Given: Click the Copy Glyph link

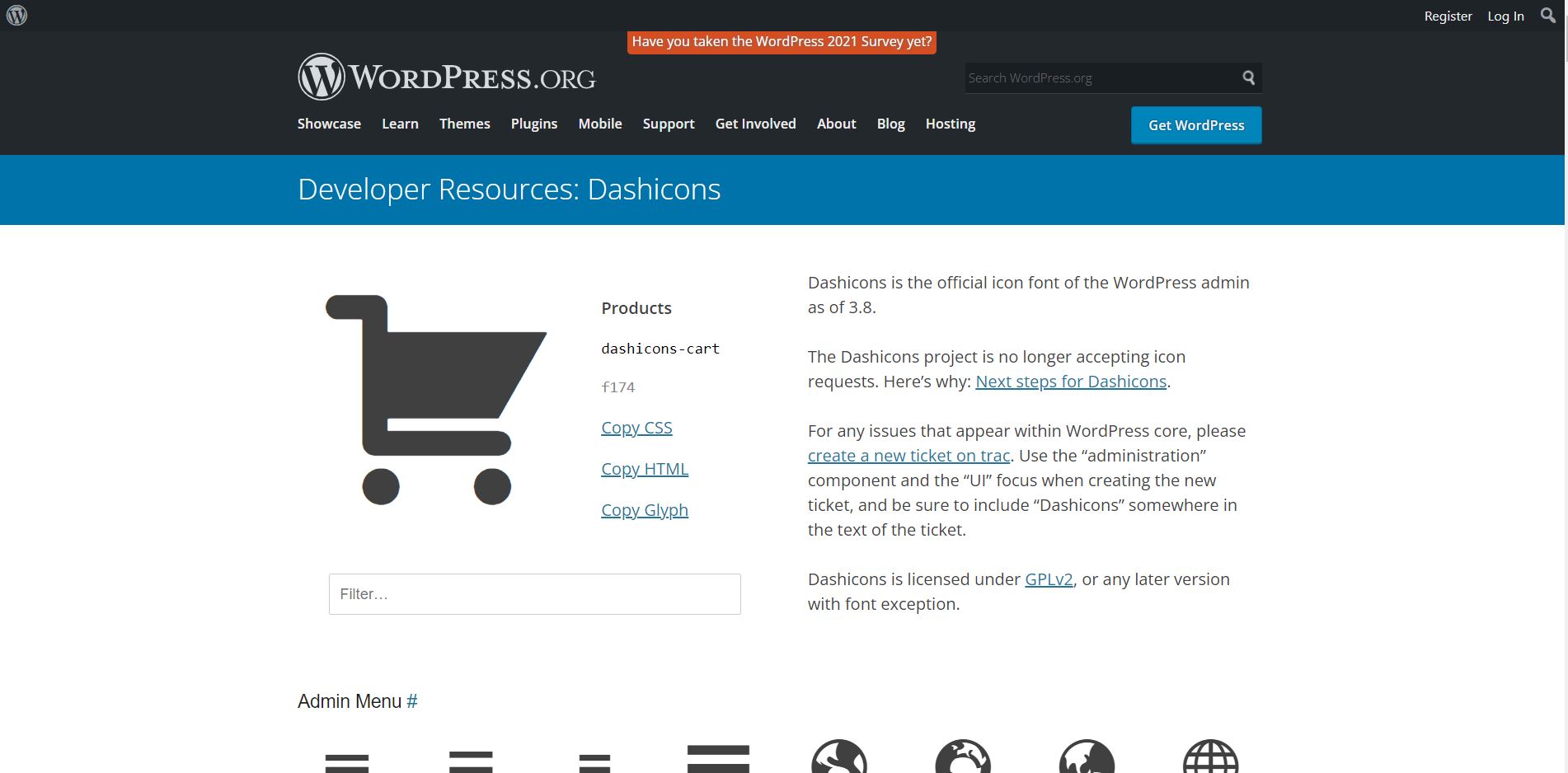Looking at the screenshot, I should 644,510.
